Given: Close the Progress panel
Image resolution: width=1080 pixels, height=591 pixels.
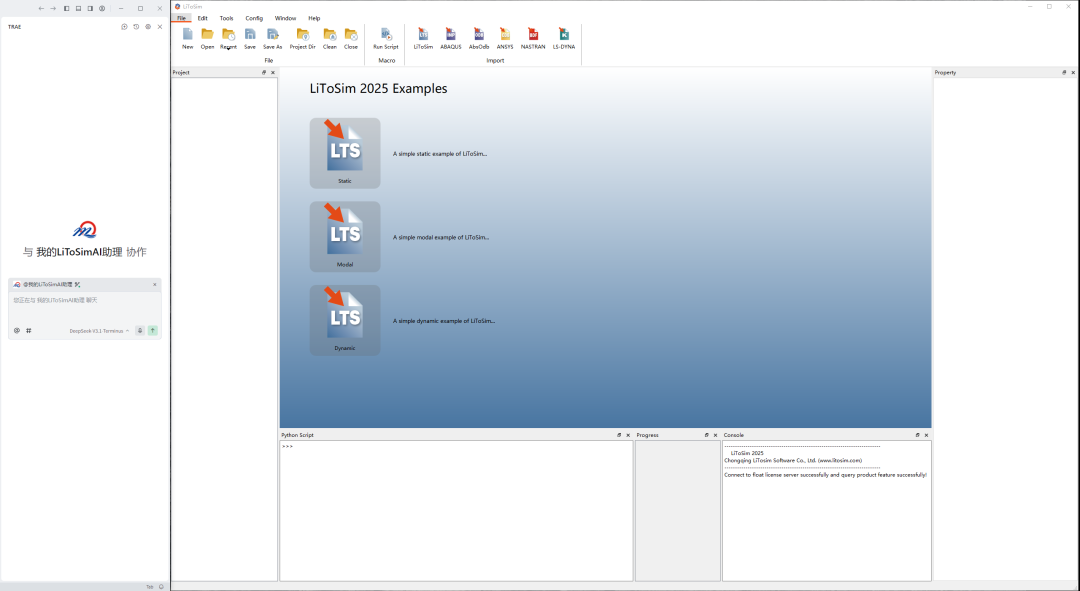Looking at the screenshot, I should click(x=716, y=435).
